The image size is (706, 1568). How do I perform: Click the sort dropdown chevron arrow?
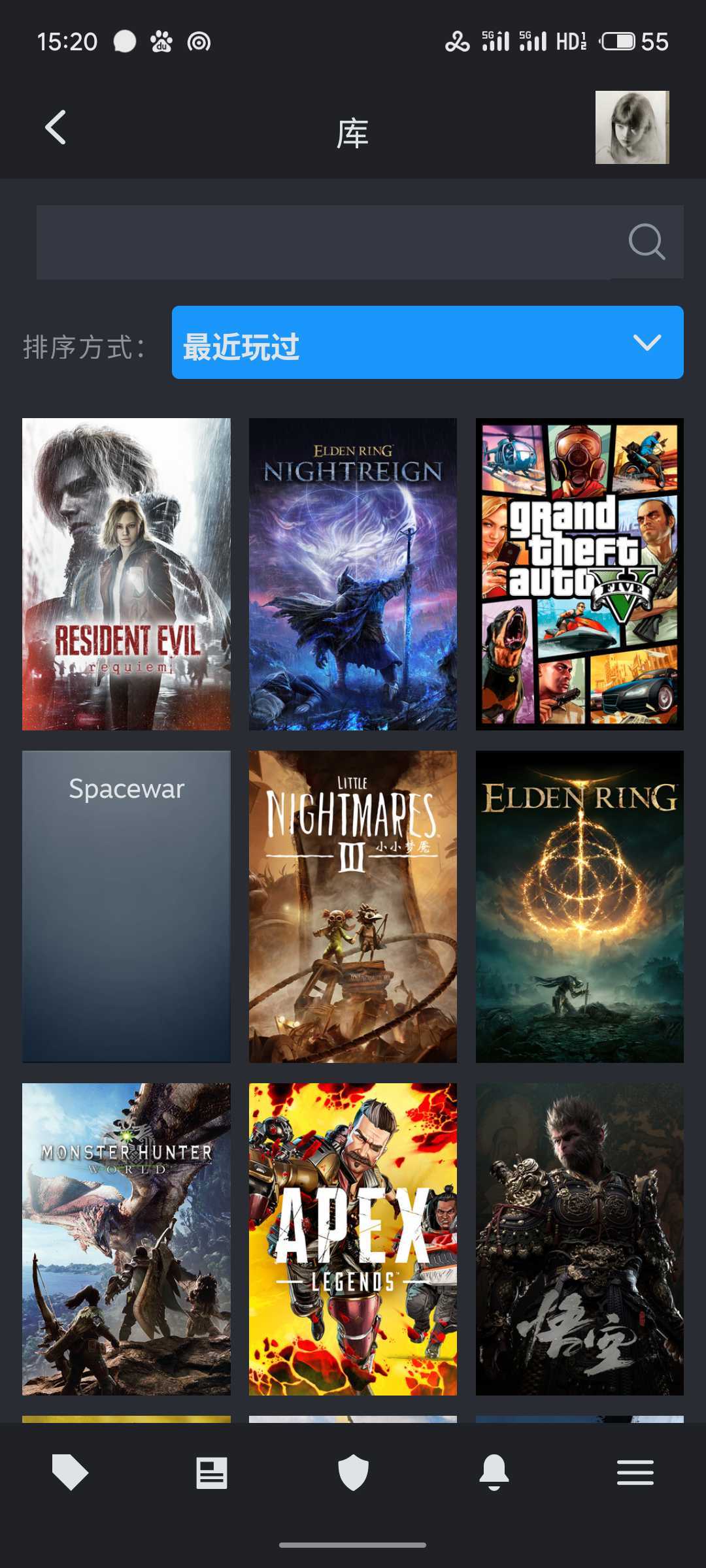[x=647, y=342]
